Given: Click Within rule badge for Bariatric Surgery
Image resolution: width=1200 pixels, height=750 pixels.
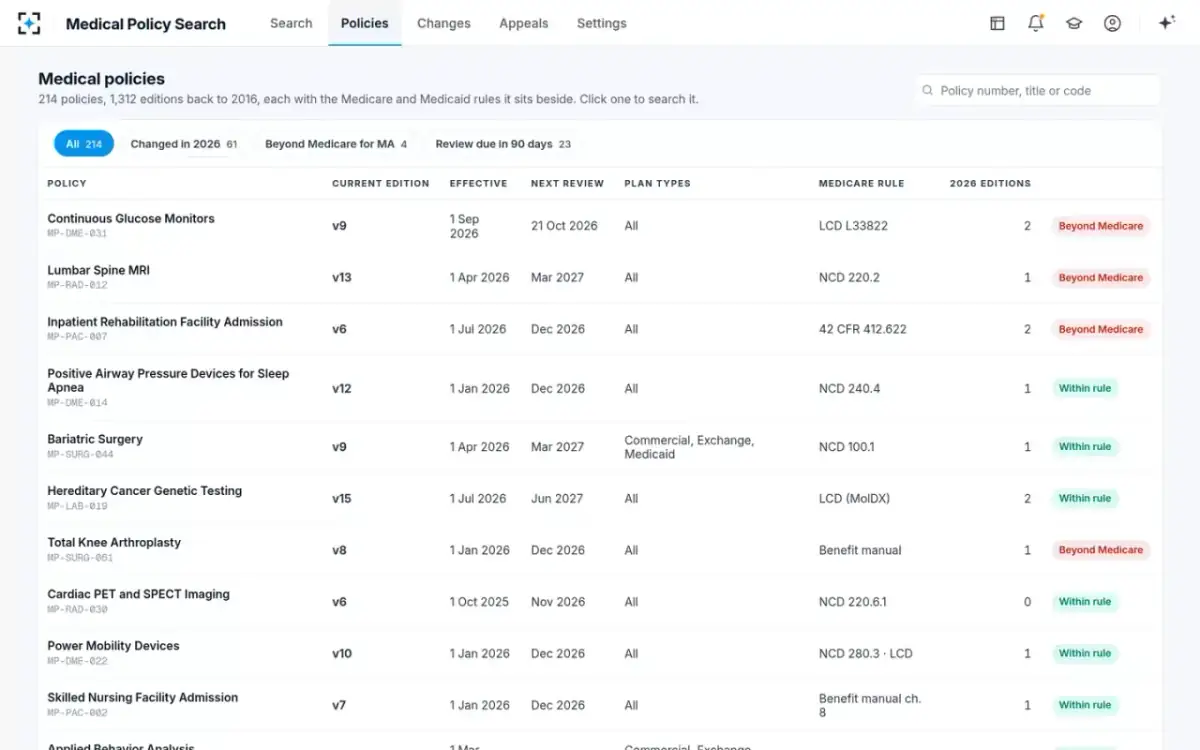Looking at the screenshot, I should click(x=1085, y=447).
